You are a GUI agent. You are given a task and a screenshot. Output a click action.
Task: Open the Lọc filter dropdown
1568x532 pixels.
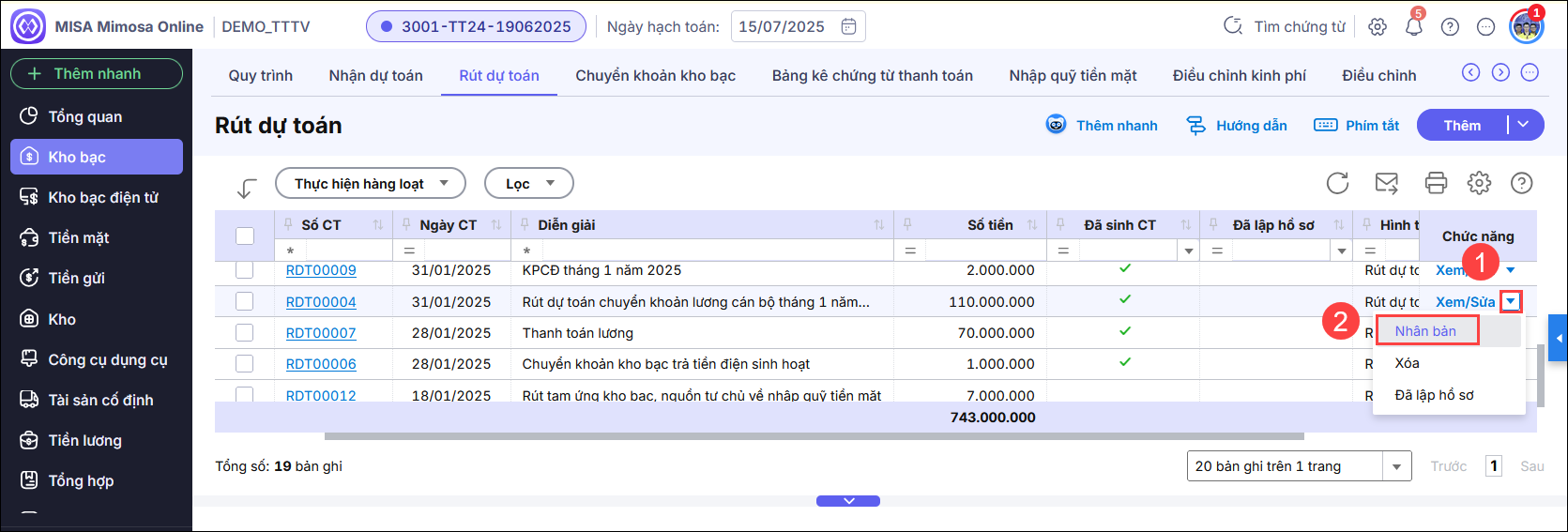(528, 184)
